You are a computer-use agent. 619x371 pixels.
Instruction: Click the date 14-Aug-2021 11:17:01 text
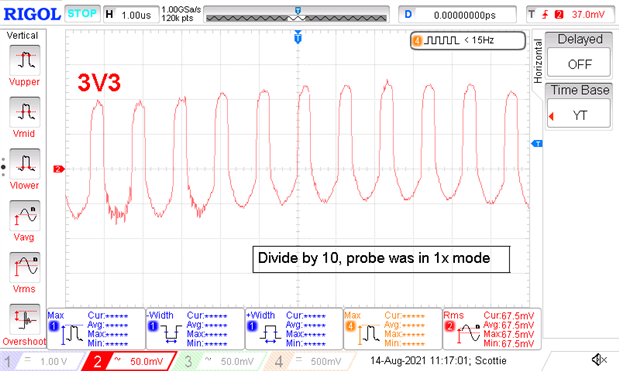pyautogui.click(x=420, y=360)
